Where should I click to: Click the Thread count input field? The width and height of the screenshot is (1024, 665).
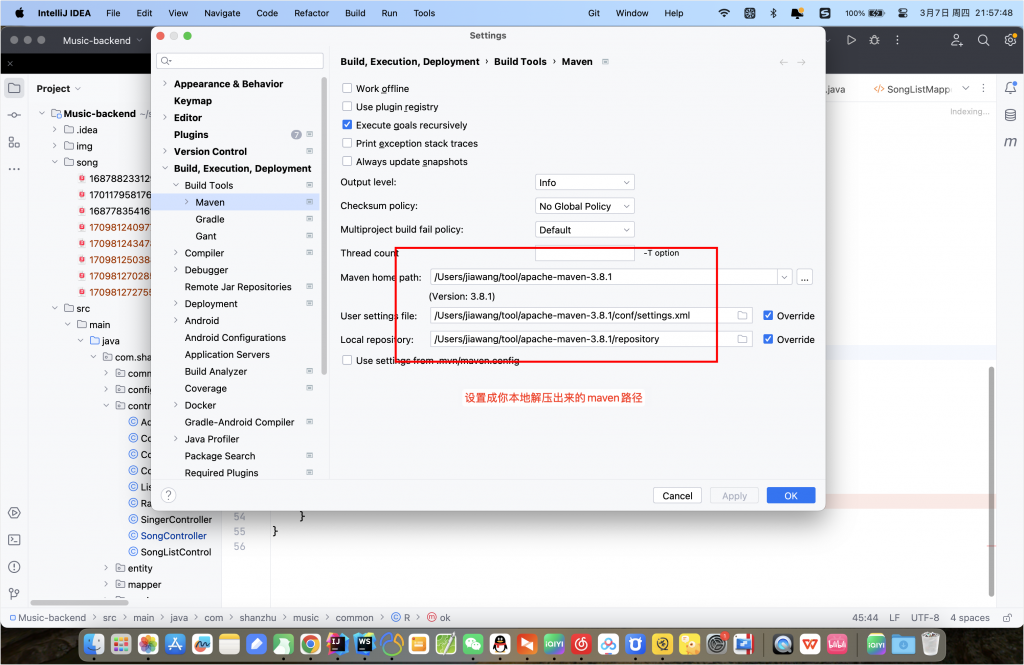pyautogui.click(x=585, y=253)
